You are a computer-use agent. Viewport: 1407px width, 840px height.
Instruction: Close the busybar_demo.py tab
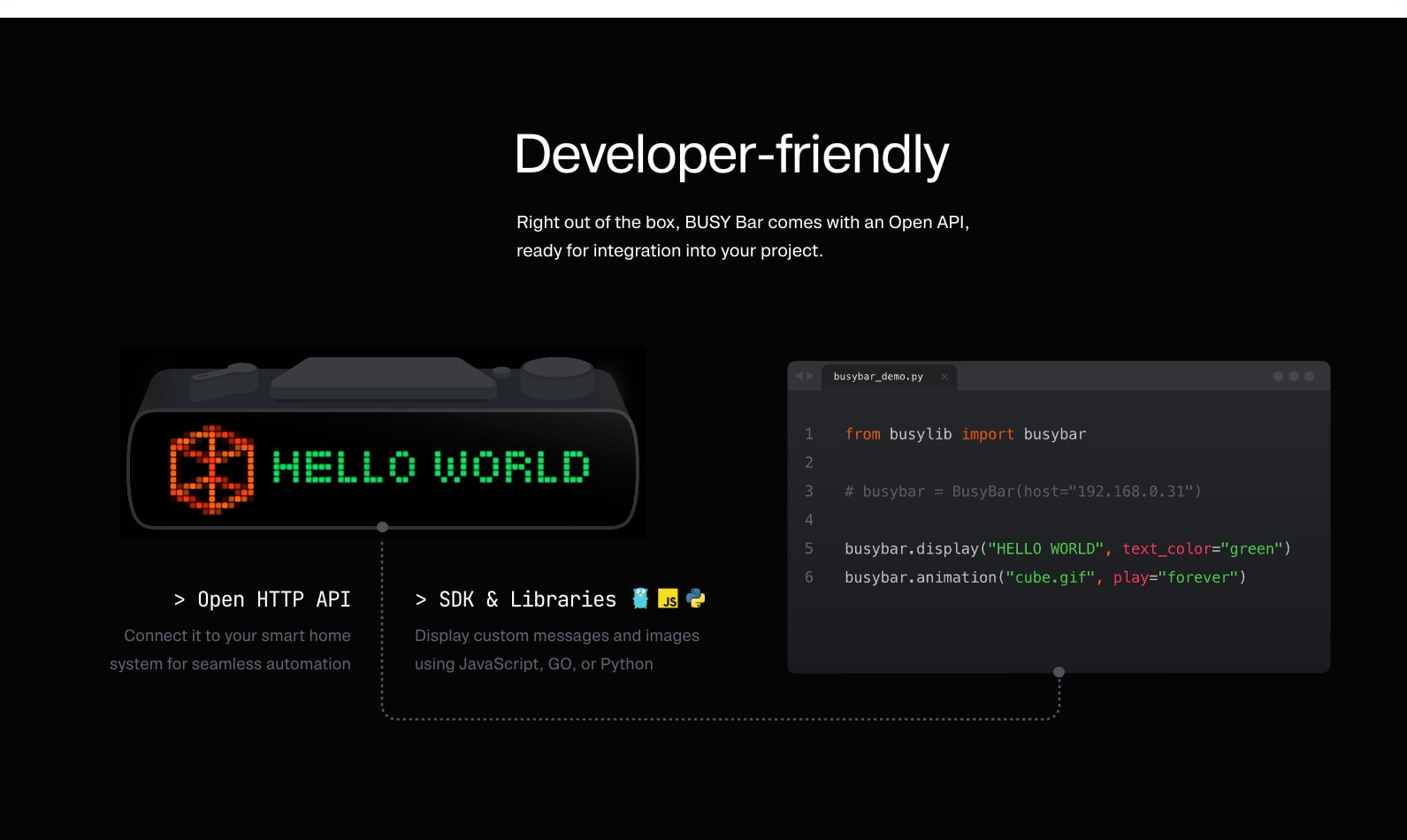(944, 377)
